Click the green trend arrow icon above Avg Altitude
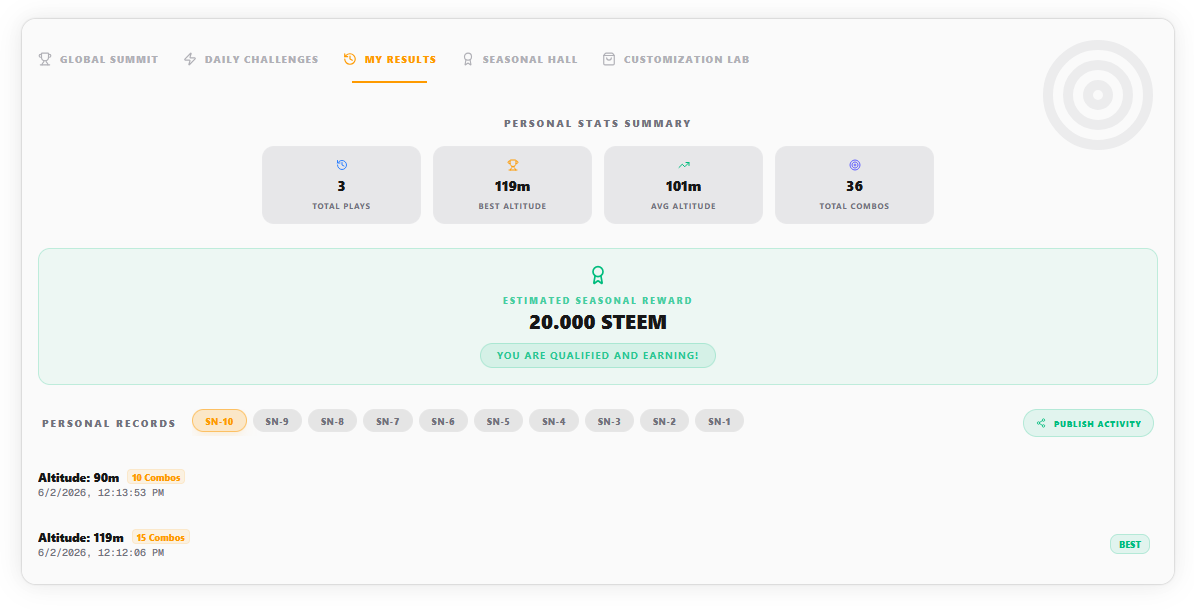The height and width of the screenshot is (610, 1194). click(x=683, y=164)
